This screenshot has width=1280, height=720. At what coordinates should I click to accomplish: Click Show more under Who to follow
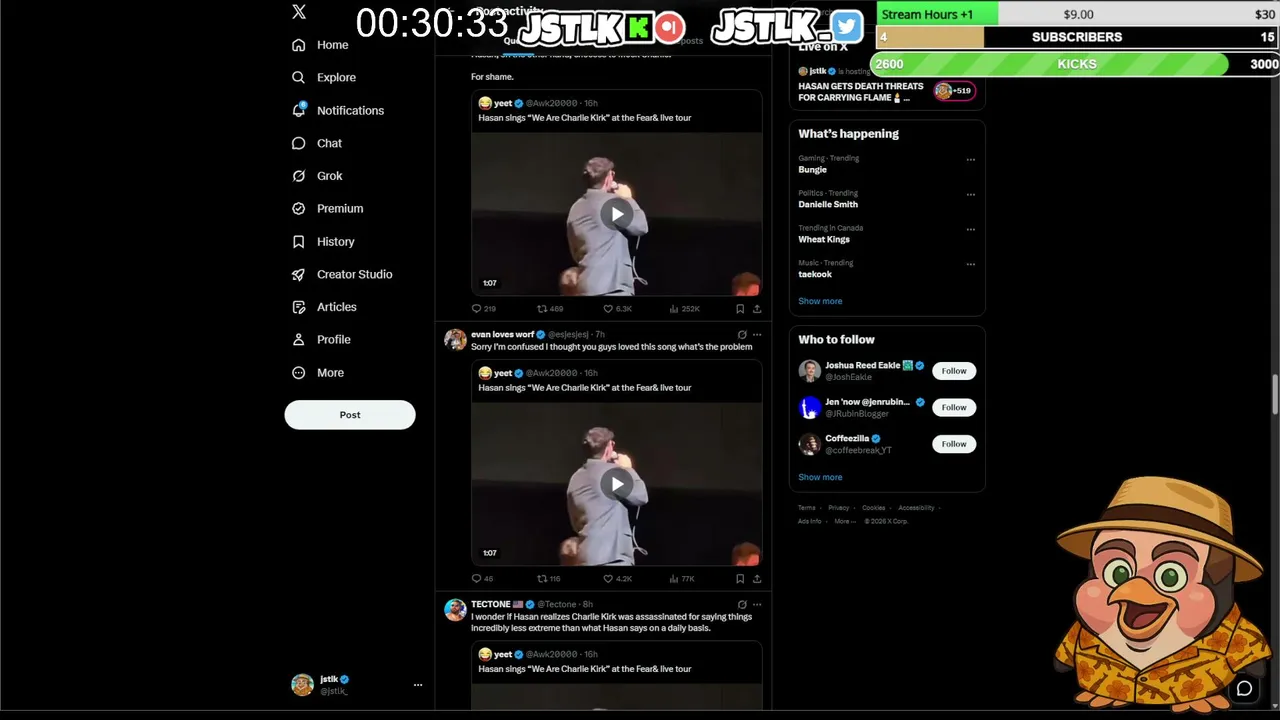pyautogui.click(x=820, y=477)
